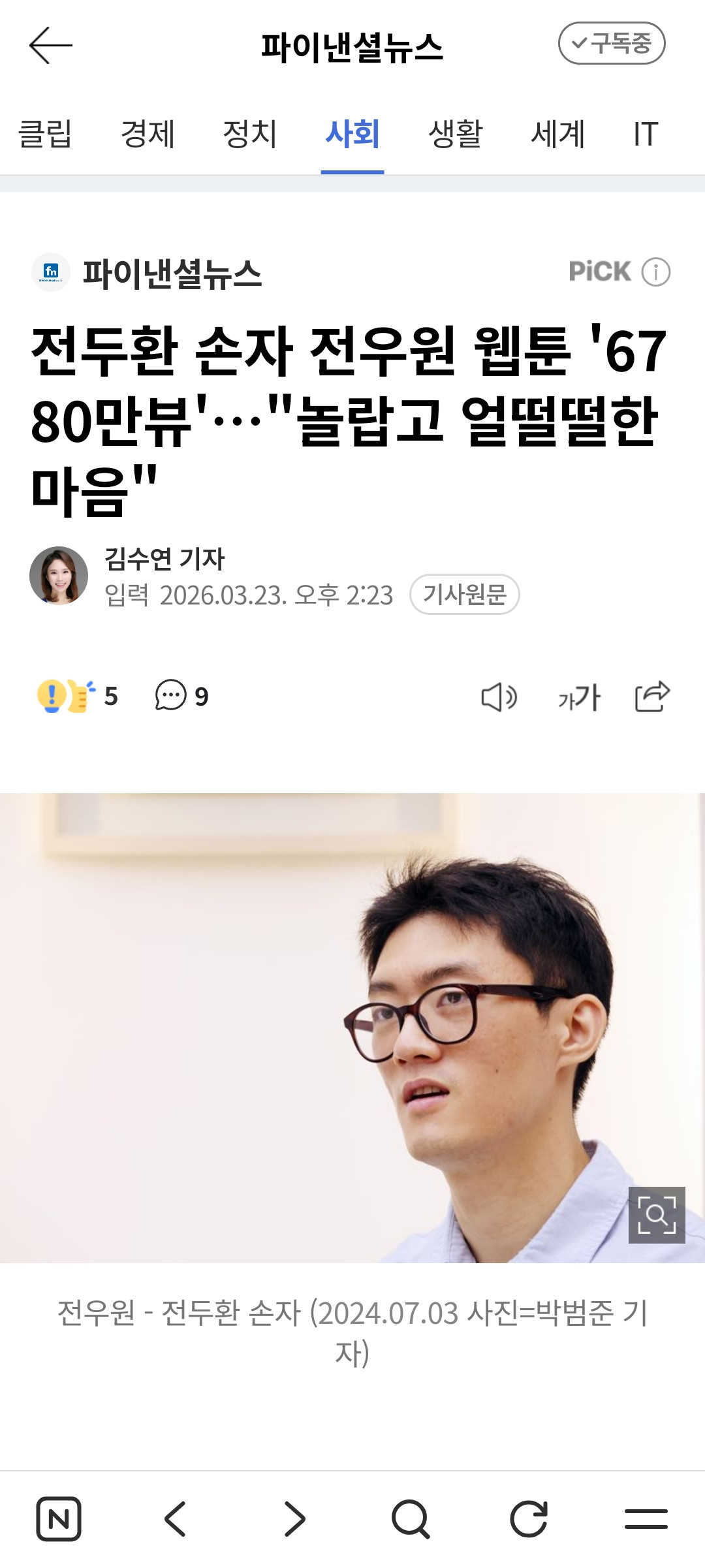
Task: Open the 생활 category tab
Action: pyautogui.click(x=455, y=134)
